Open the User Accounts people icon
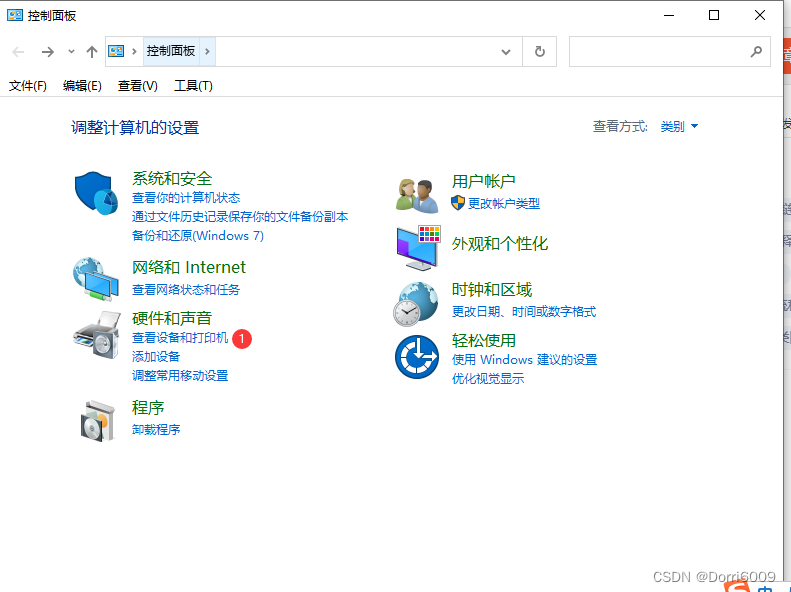The width and height of the screenshot is (791, 592). 417,196
